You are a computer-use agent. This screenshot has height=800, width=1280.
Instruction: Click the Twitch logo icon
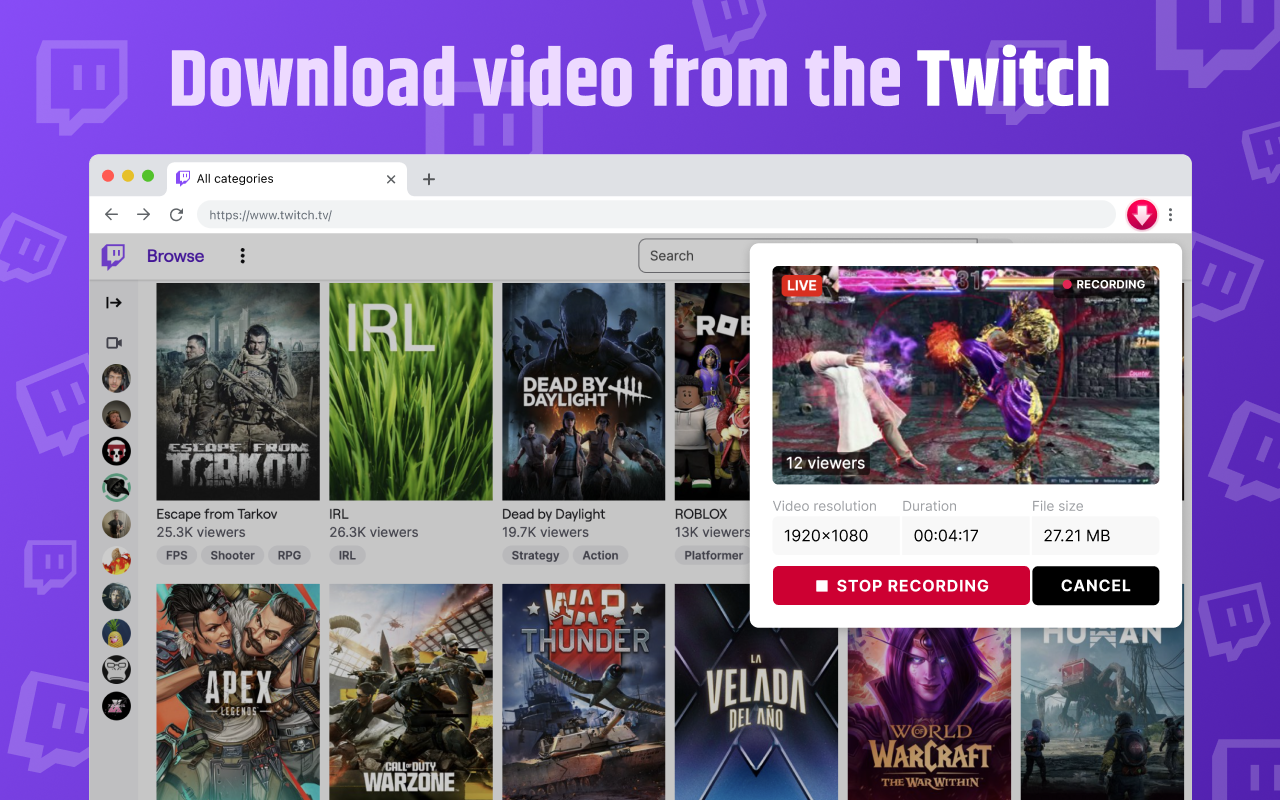(114, 256)
